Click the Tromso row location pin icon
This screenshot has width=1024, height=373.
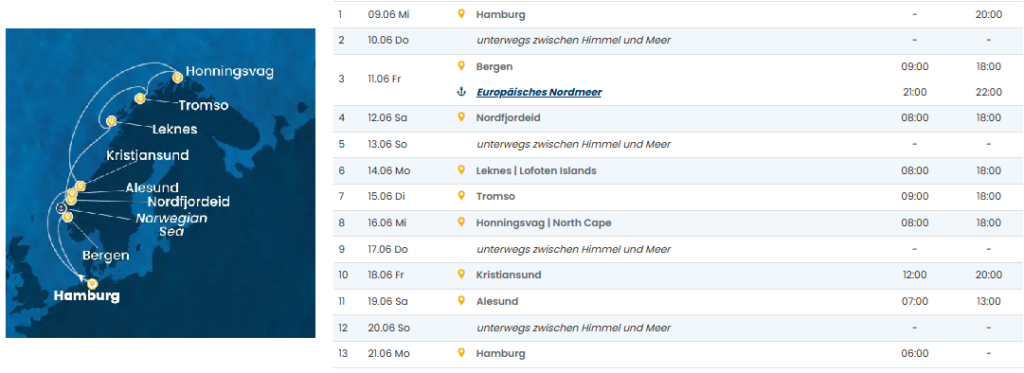[x=461, y=196]
